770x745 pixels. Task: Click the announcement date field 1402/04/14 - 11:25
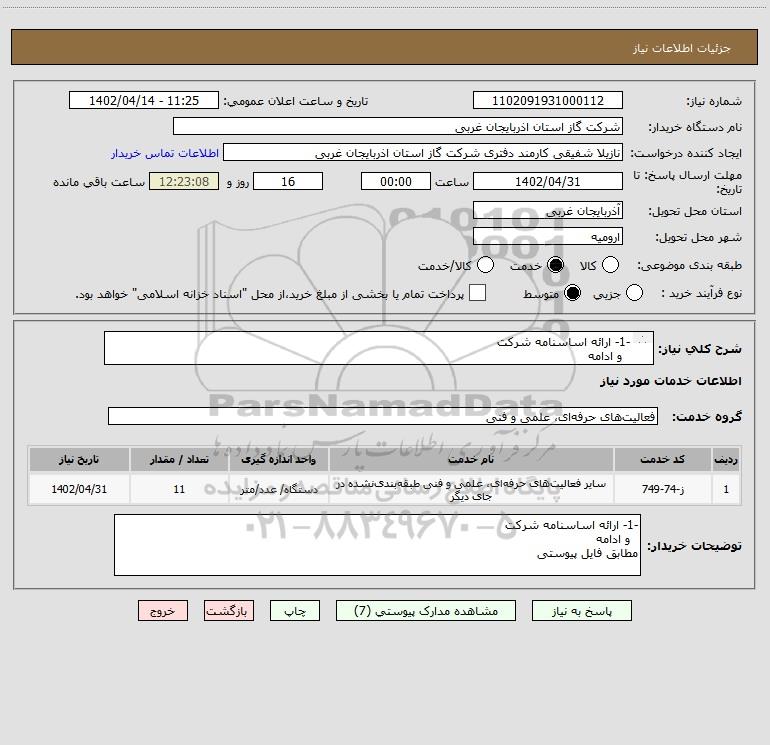coord(144,101)
